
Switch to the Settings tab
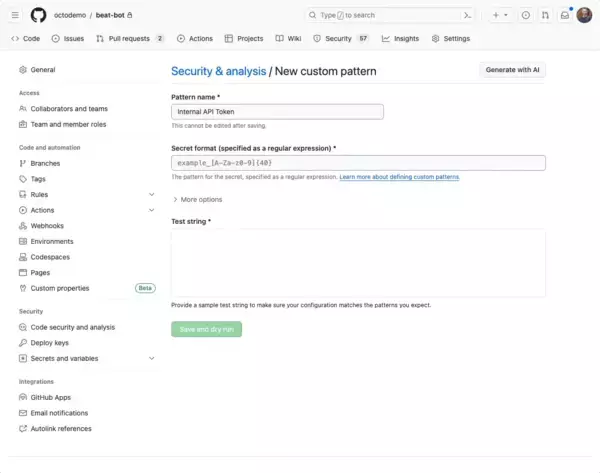pyautogui.click(x=451, y=38)
